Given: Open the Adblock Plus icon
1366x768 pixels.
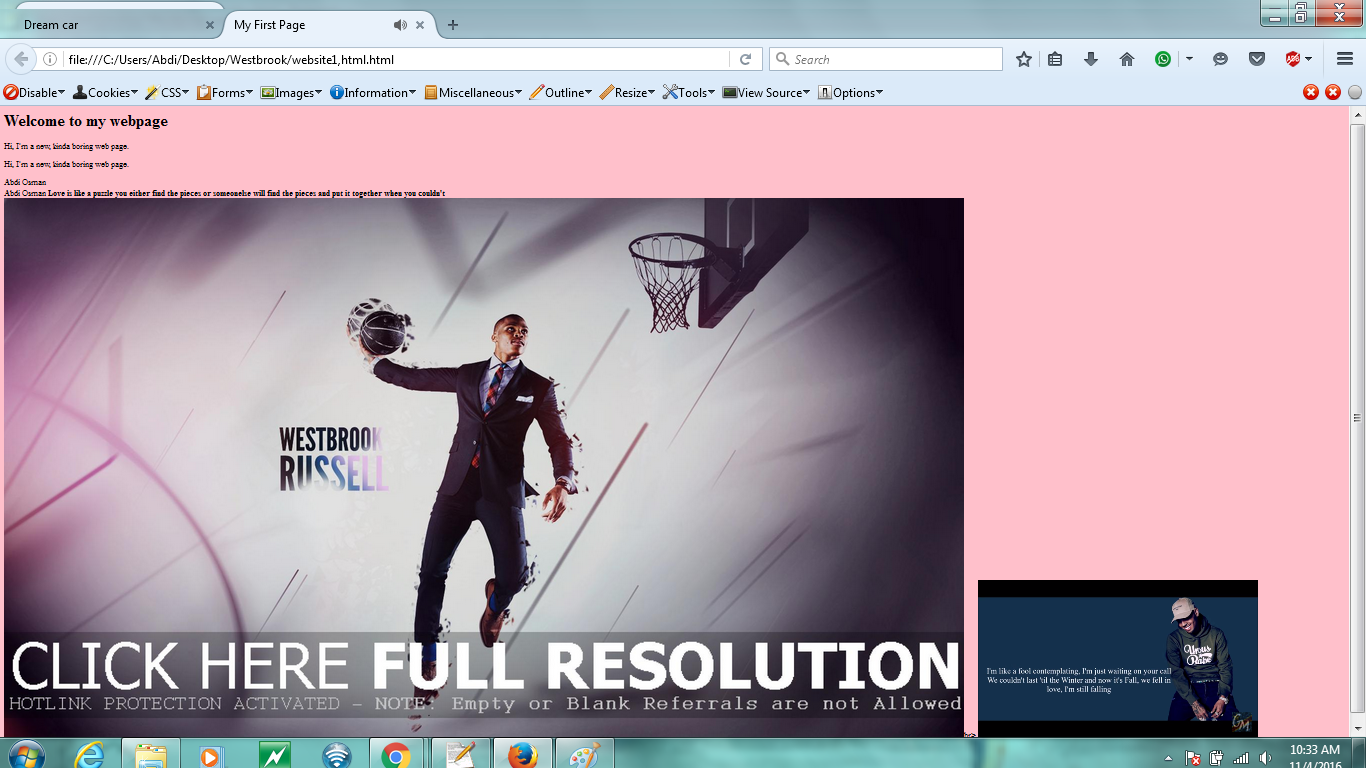Looking at the screenshot, I should click(x=1293, y=60).
